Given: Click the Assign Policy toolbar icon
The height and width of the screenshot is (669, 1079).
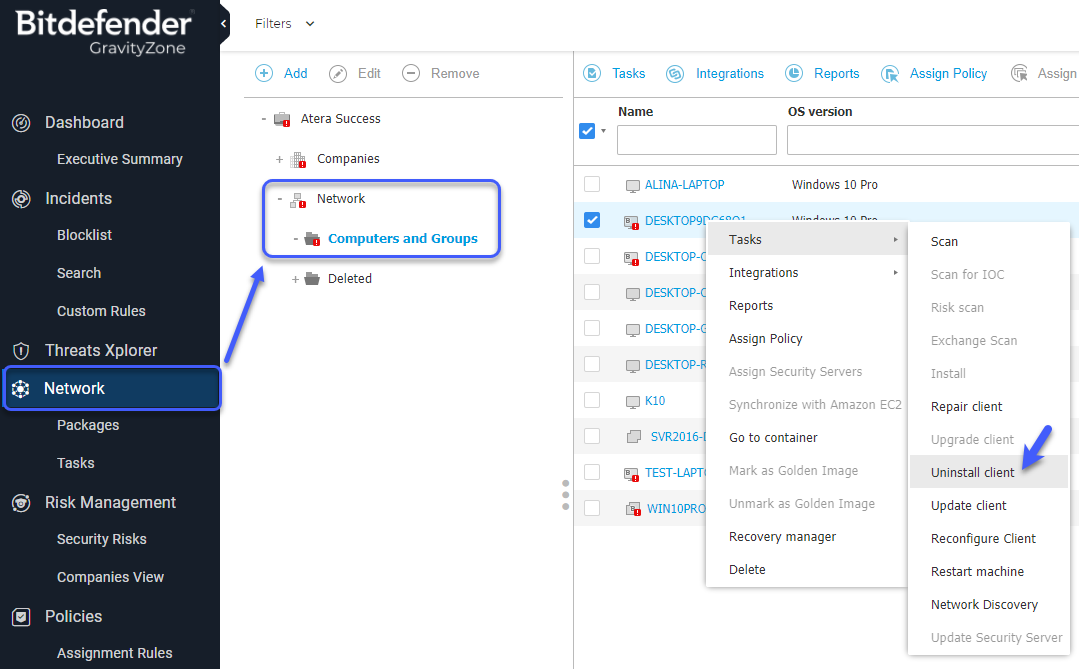Looking at the screenshot, I should [890, 74].
